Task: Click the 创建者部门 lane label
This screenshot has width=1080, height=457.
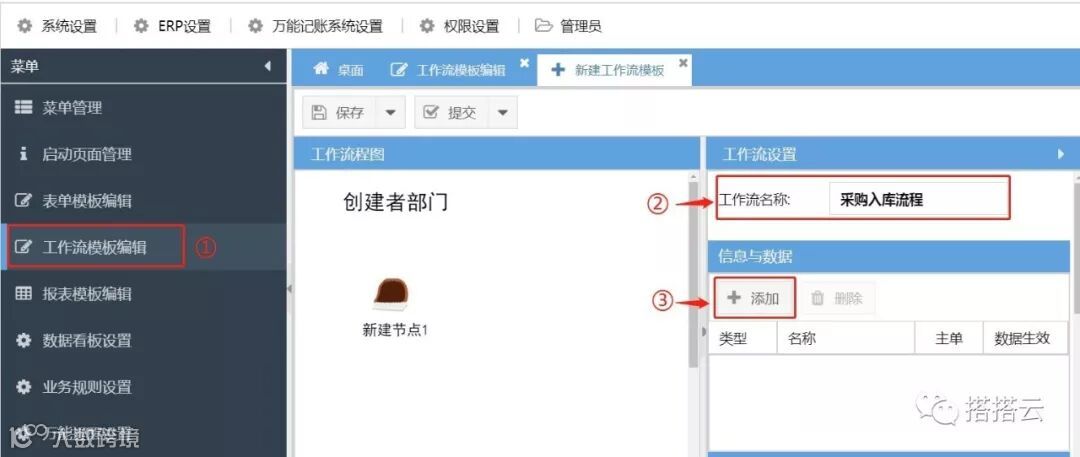Action: tap(395, 202)
